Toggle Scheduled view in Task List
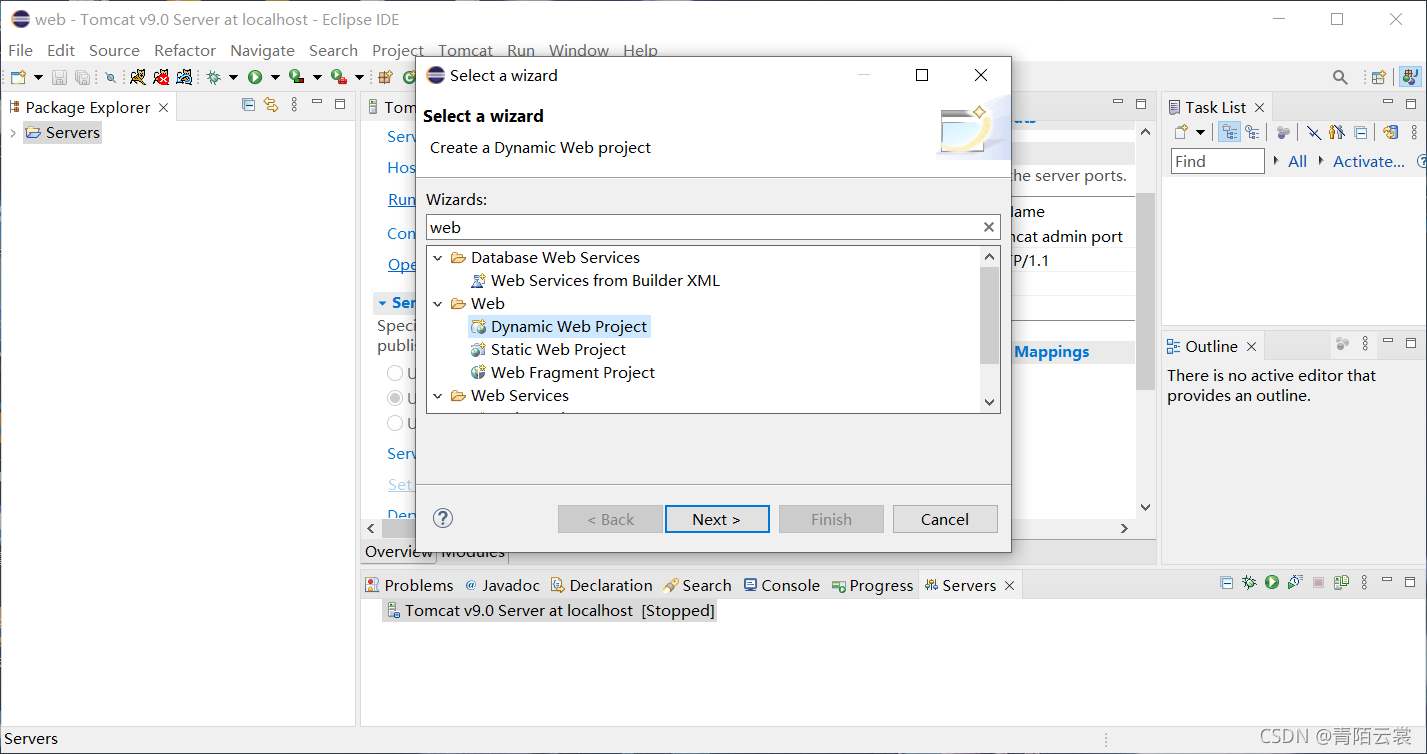The height and width of the screenshot is (754, 1427). (x=1252, y=132)
